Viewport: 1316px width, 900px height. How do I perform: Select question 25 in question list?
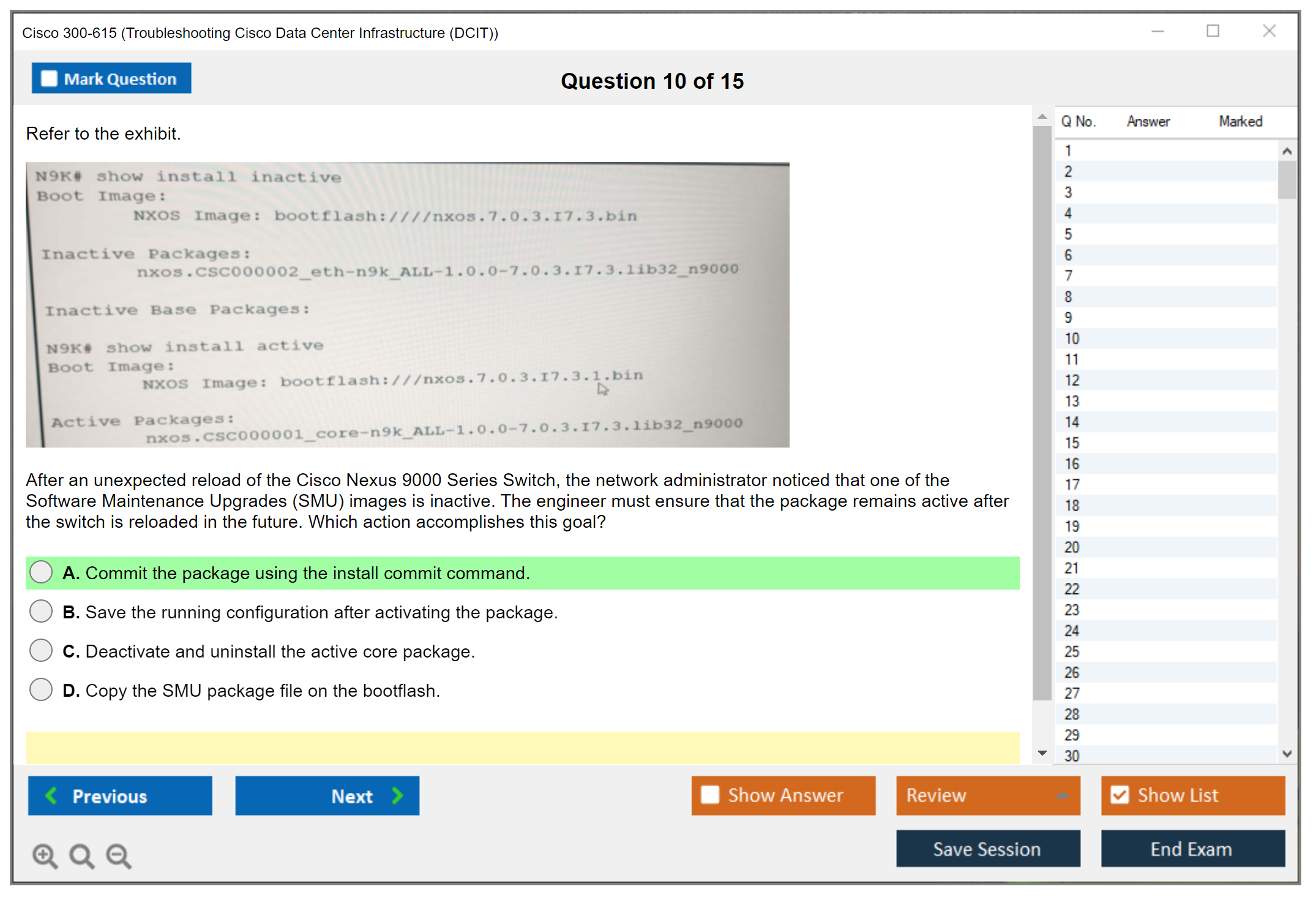[1072, 651]
